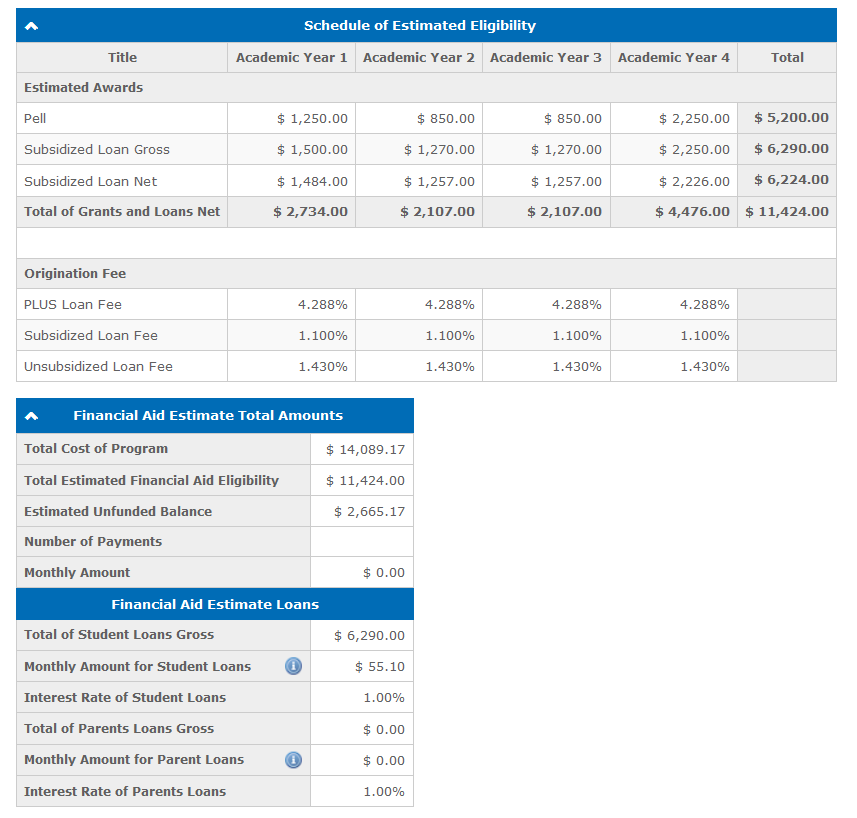857x818 pixels.
Task: Click Total of Grants and Loans Net label
Action: coord(122,211)
